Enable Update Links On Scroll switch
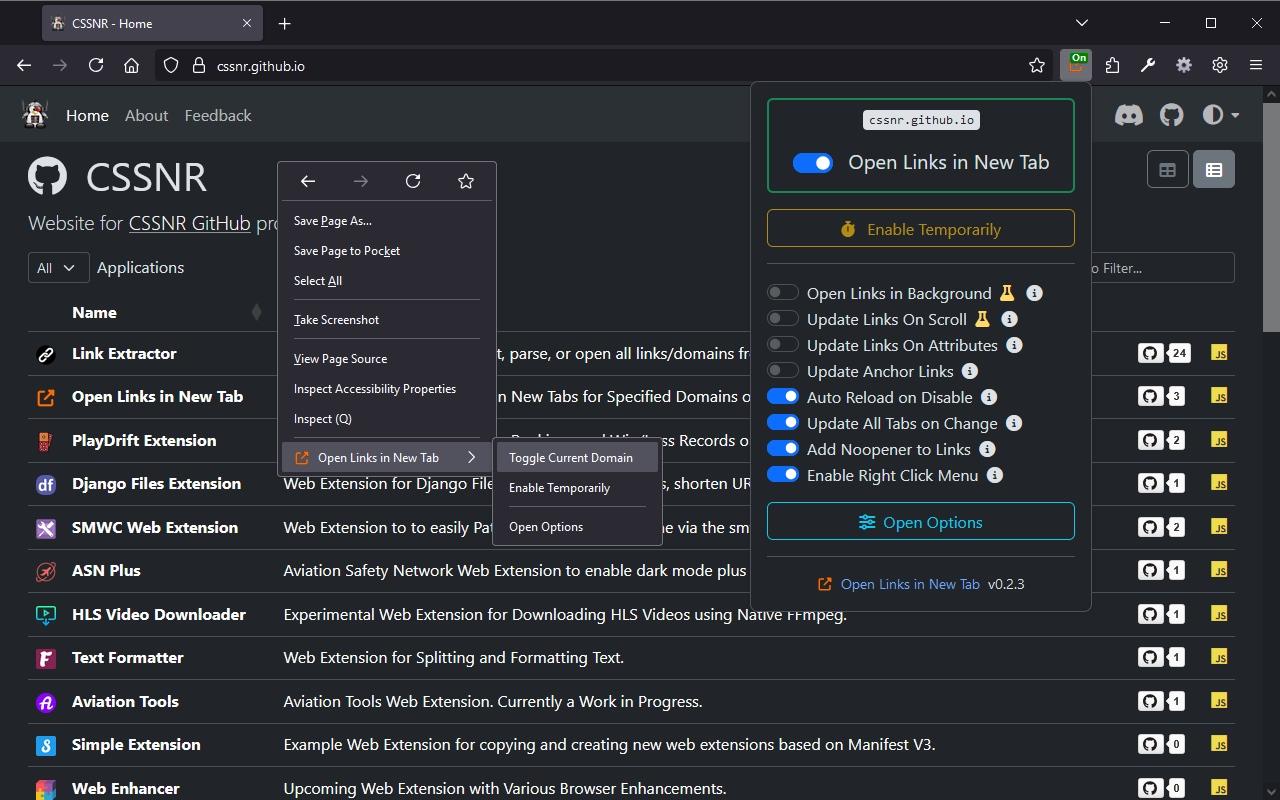The width and height of the screenshot is (1280, 800). [782, 319]
